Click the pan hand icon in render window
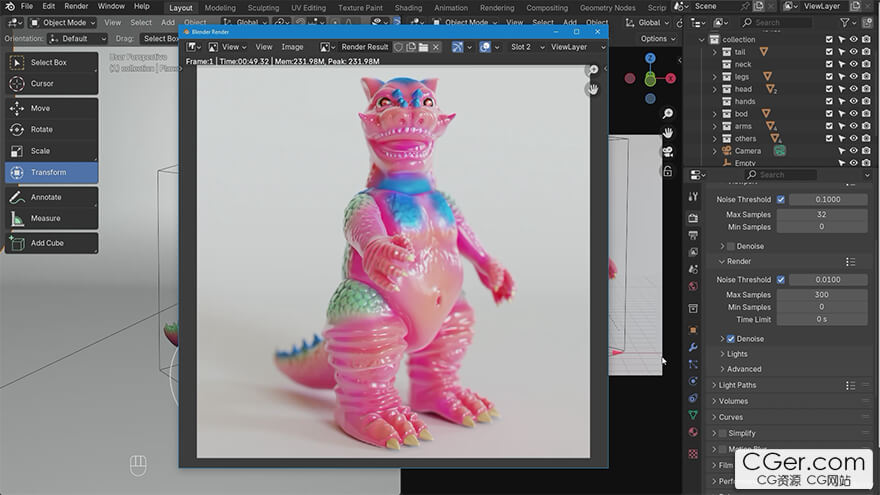Image resolution: width=880 pixels, height=495 pixels. (593, 89)
